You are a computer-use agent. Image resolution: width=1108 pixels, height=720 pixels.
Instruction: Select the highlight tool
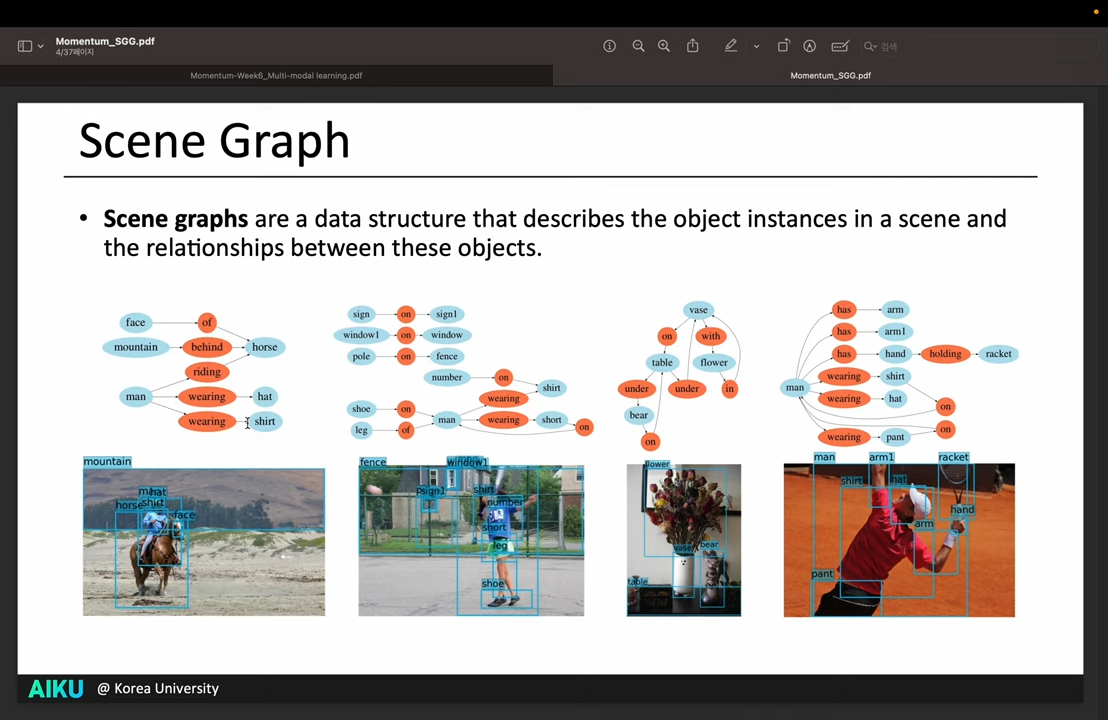click(x=809, y=46)
